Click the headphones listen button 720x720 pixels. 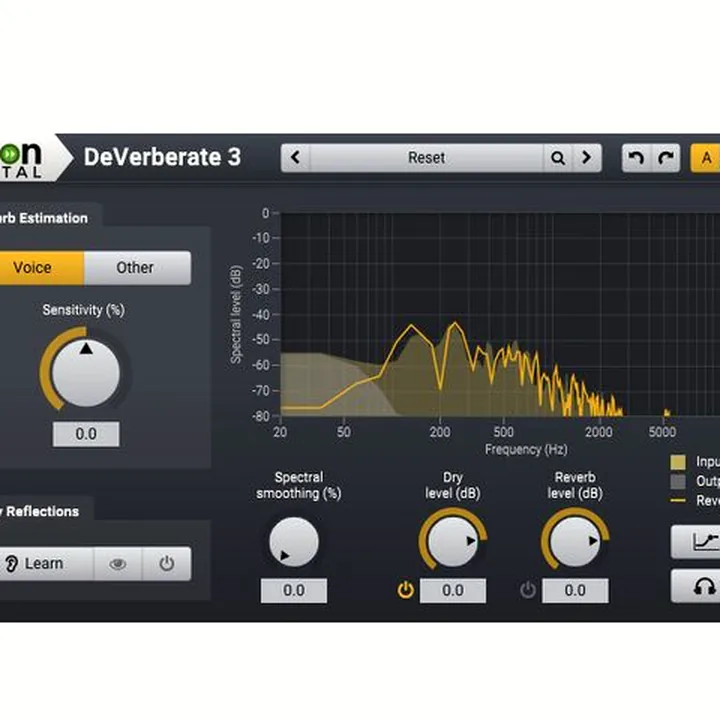click(697, 586)
